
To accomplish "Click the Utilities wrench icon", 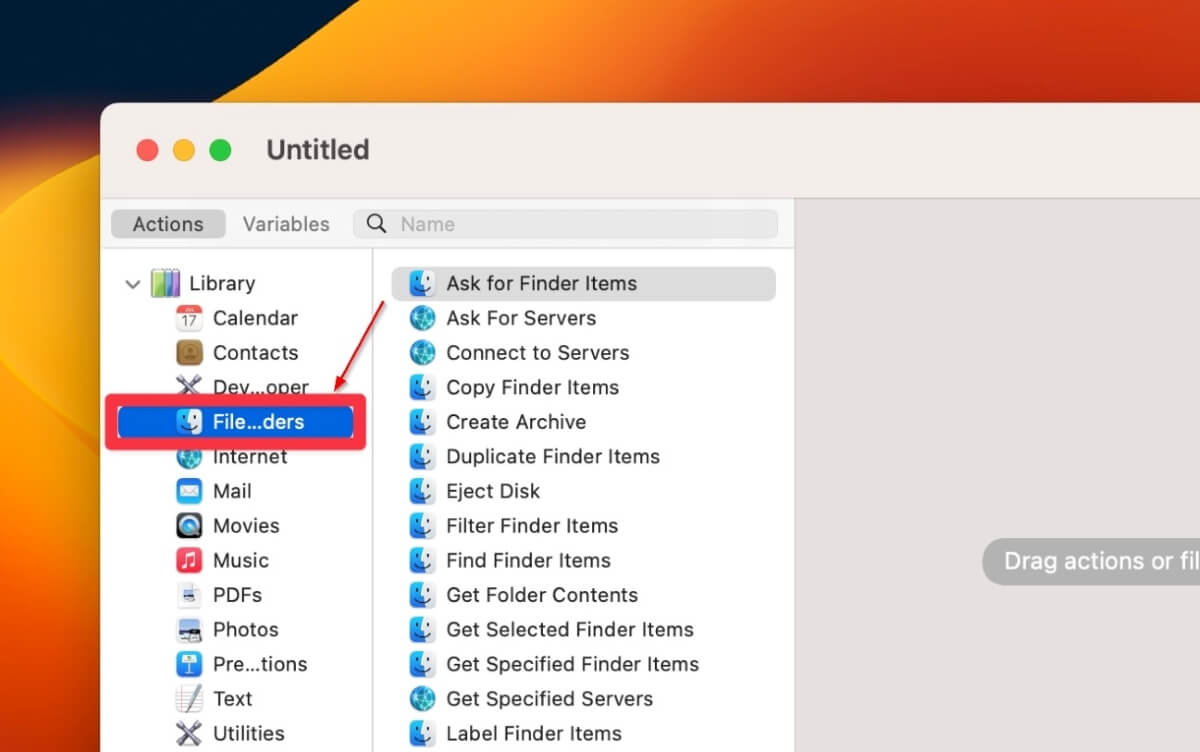I will (x=189, y=733).
